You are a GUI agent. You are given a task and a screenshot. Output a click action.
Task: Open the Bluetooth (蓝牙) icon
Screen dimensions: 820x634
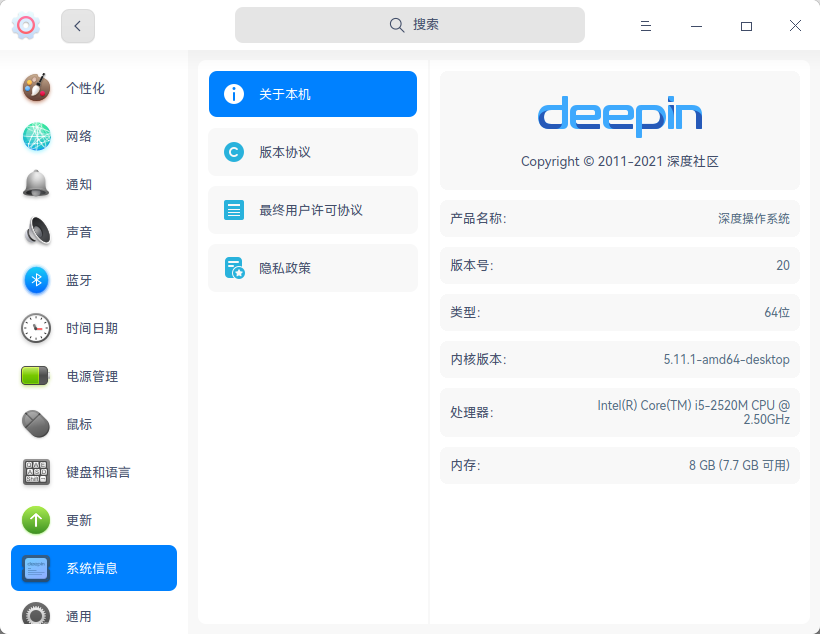36,280
